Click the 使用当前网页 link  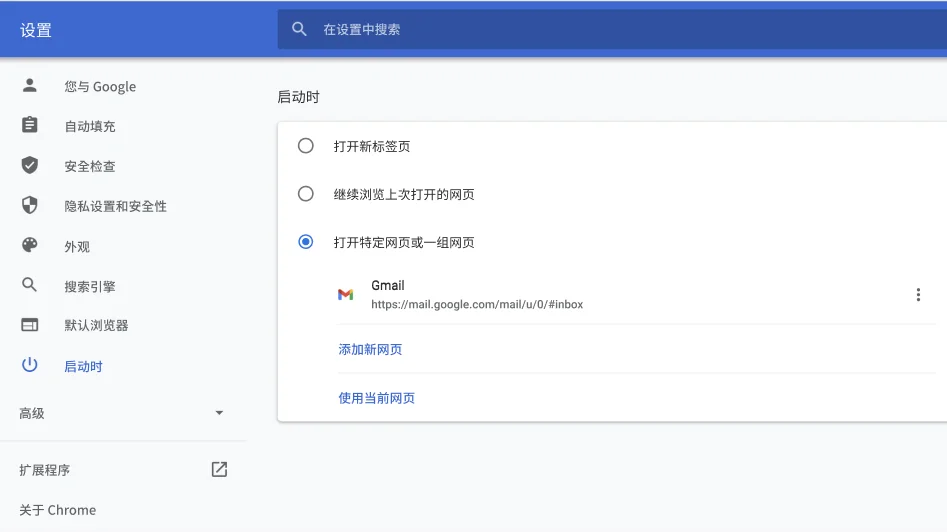coord(376,398)
